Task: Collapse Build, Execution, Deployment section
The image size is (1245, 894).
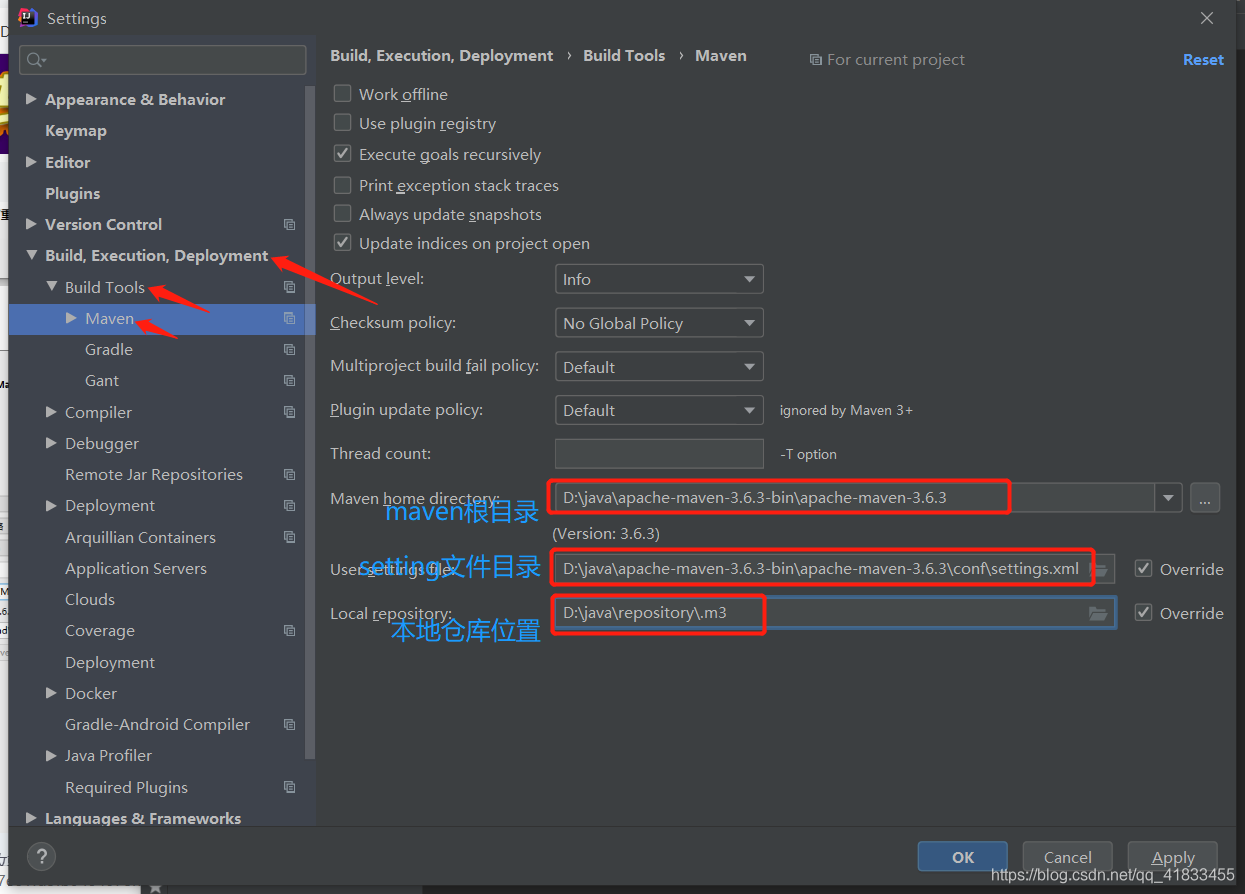Action: tap(31, 256)
